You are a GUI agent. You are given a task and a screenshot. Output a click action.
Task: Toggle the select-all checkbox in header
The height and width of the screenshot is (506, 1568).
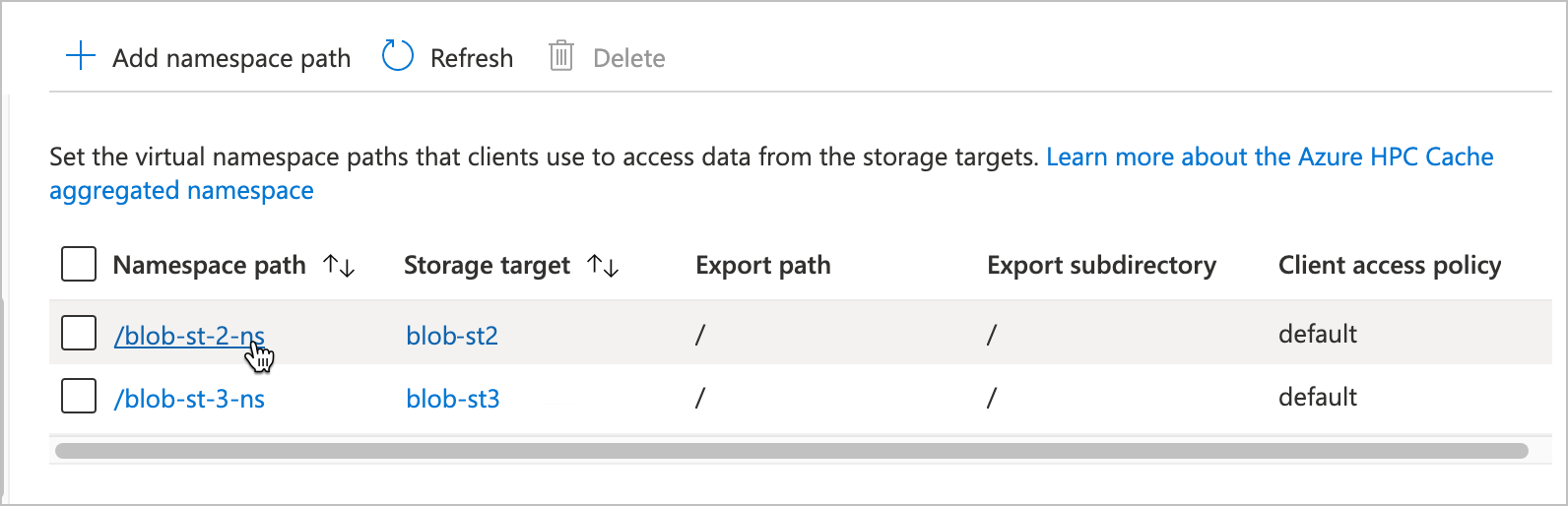pos(79,265)
